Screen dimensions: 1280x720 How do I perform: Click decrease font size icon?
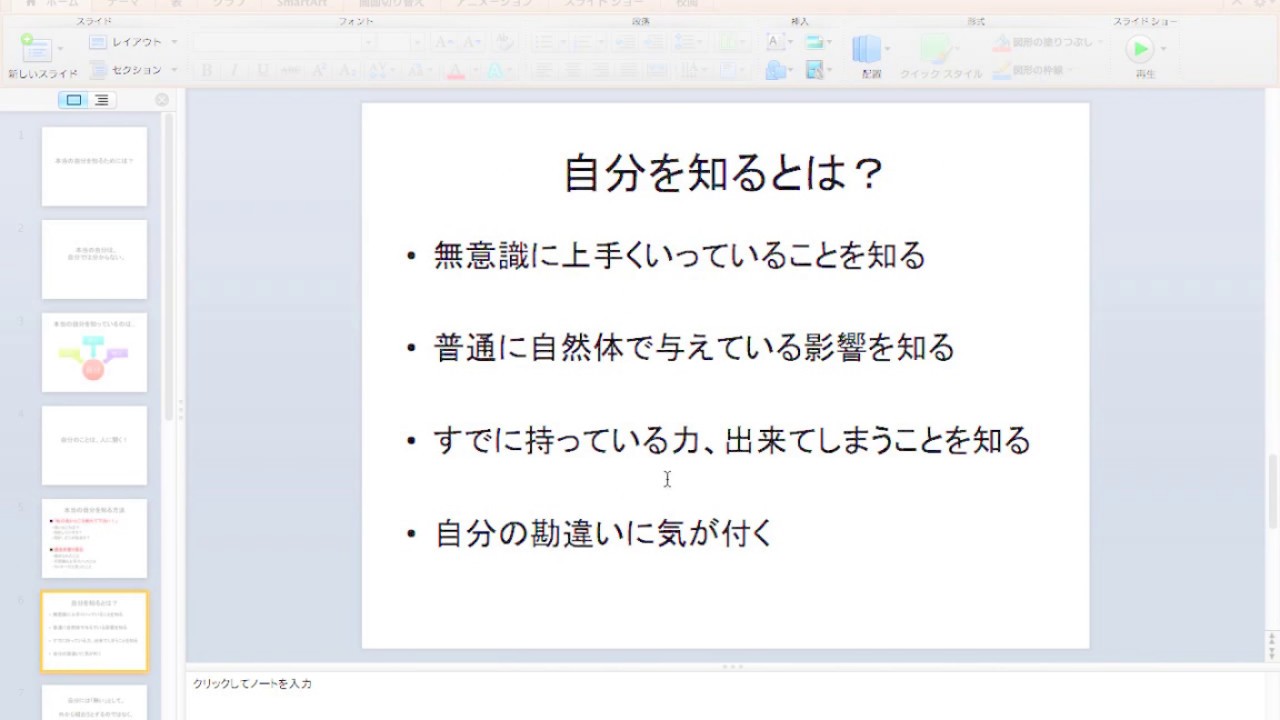click(x=471, y=42)
